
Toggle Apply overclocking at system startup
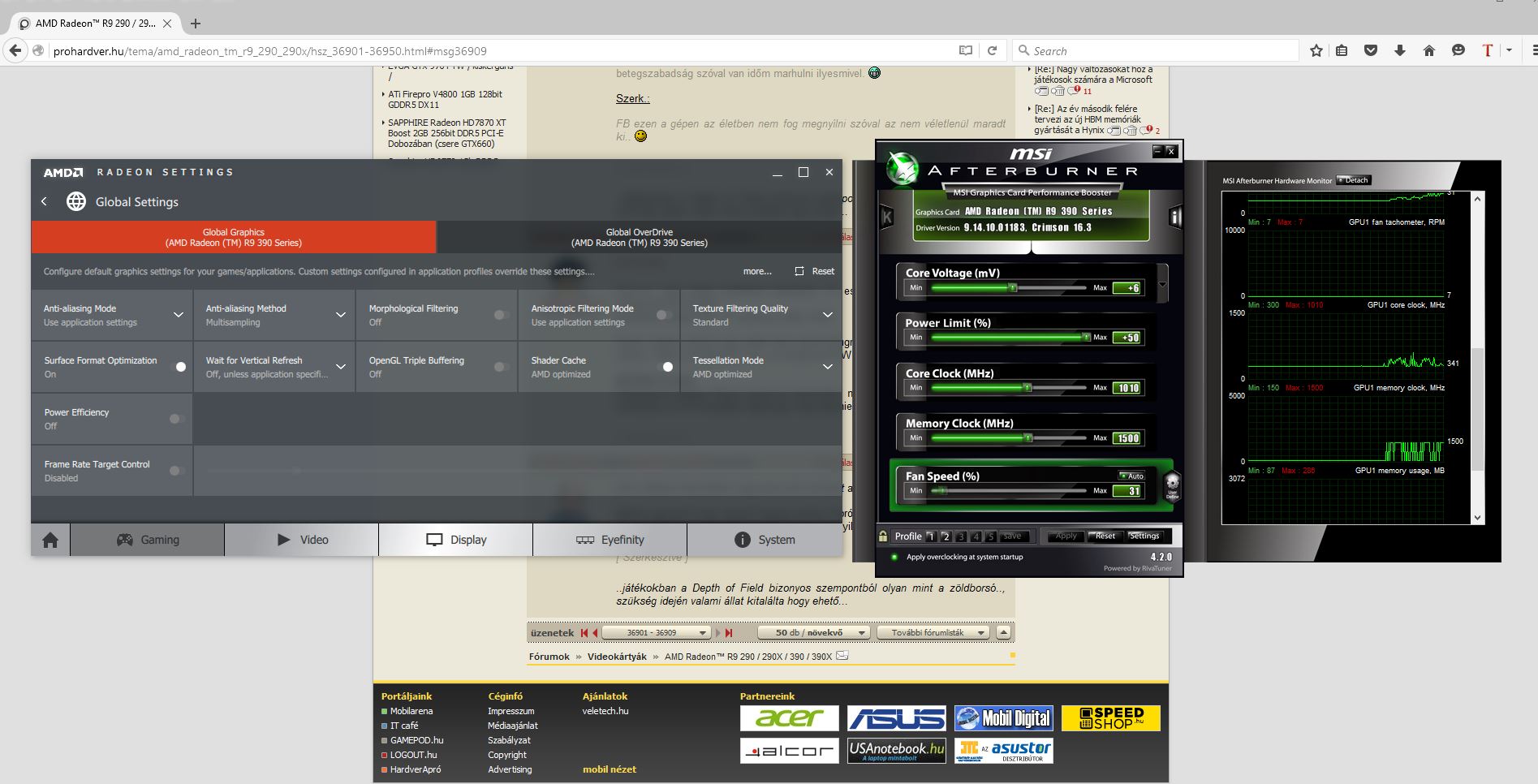click(894, 557)
